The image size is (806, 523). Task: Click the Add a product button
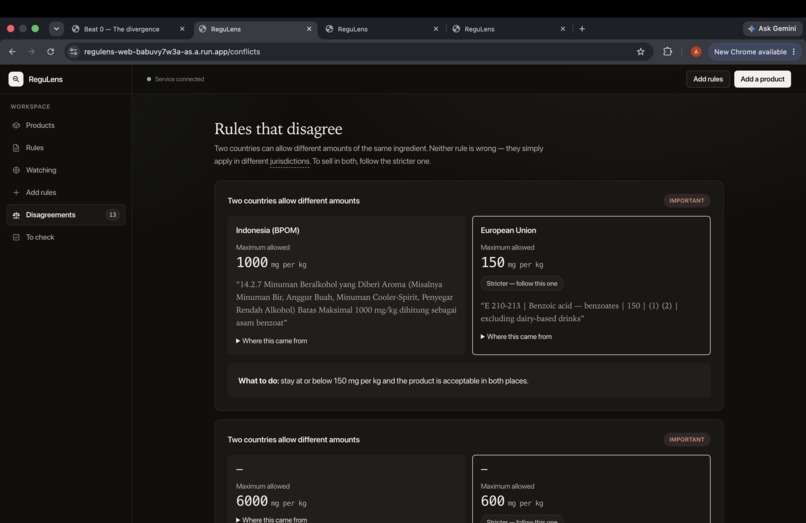pos(762,79)
